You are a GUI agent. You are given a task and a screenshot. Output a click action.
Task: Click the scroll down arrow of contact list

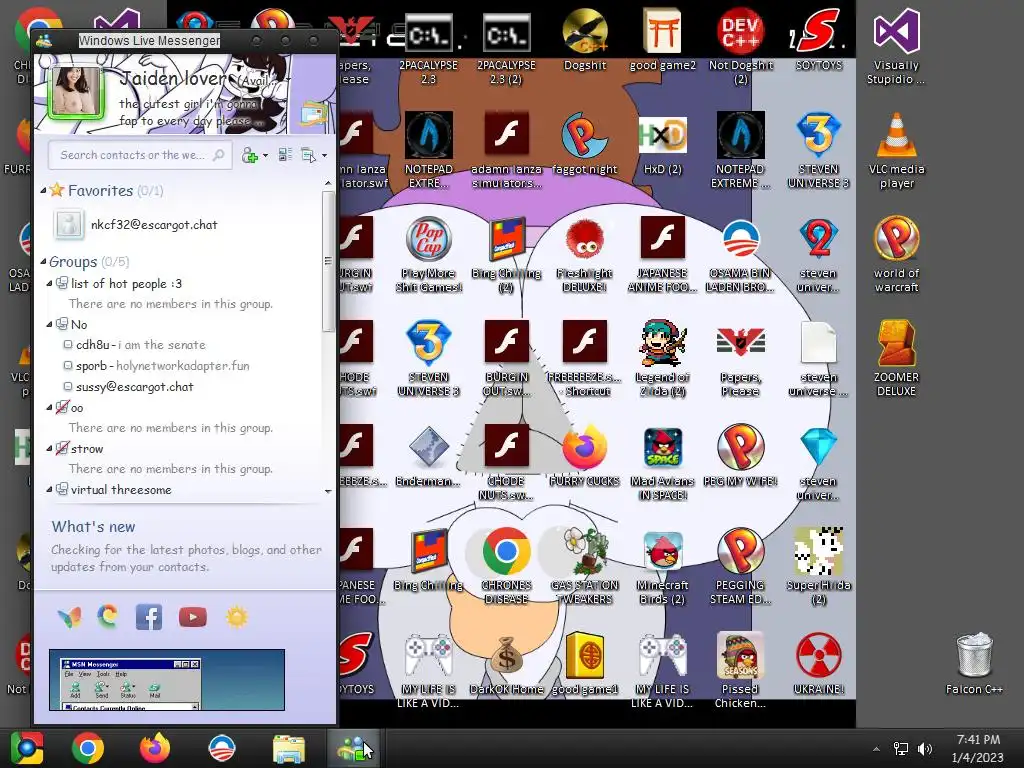click(x=328, y=492)
